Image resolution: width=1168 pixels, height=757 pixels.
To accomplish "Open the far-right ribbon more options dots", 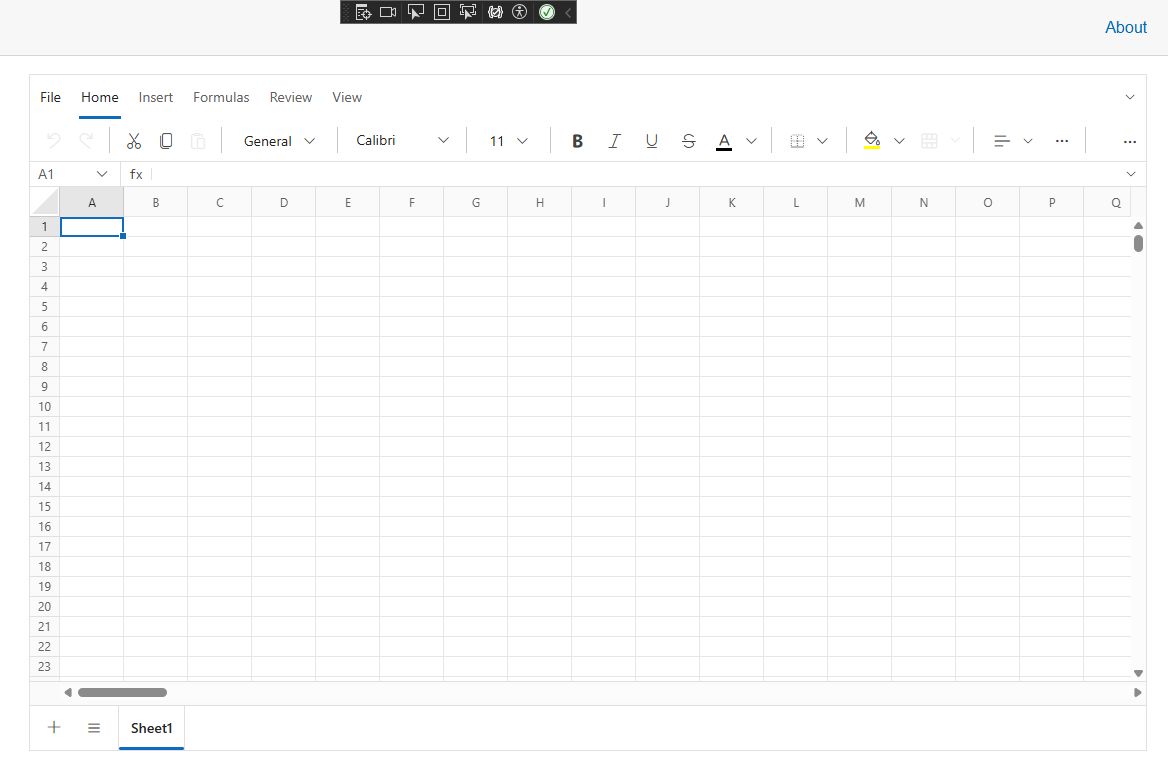I will pyautogui.click(x=1130, y=142).
